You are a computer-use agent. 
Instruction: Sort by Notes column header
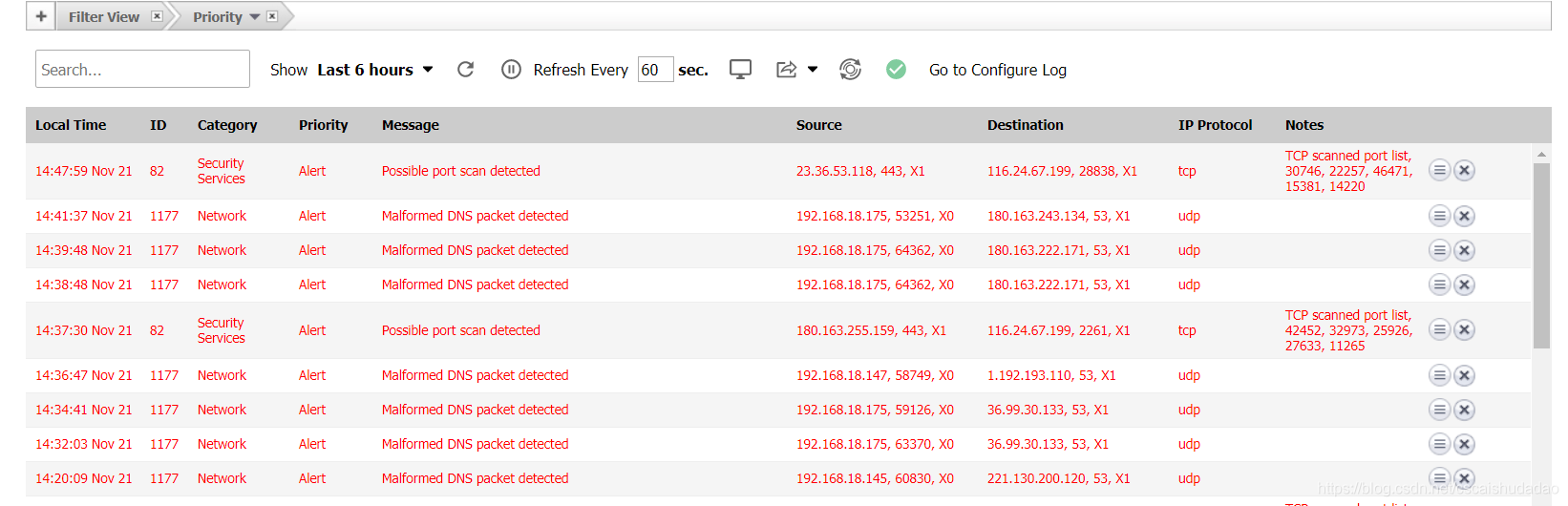coord(1304,125)
